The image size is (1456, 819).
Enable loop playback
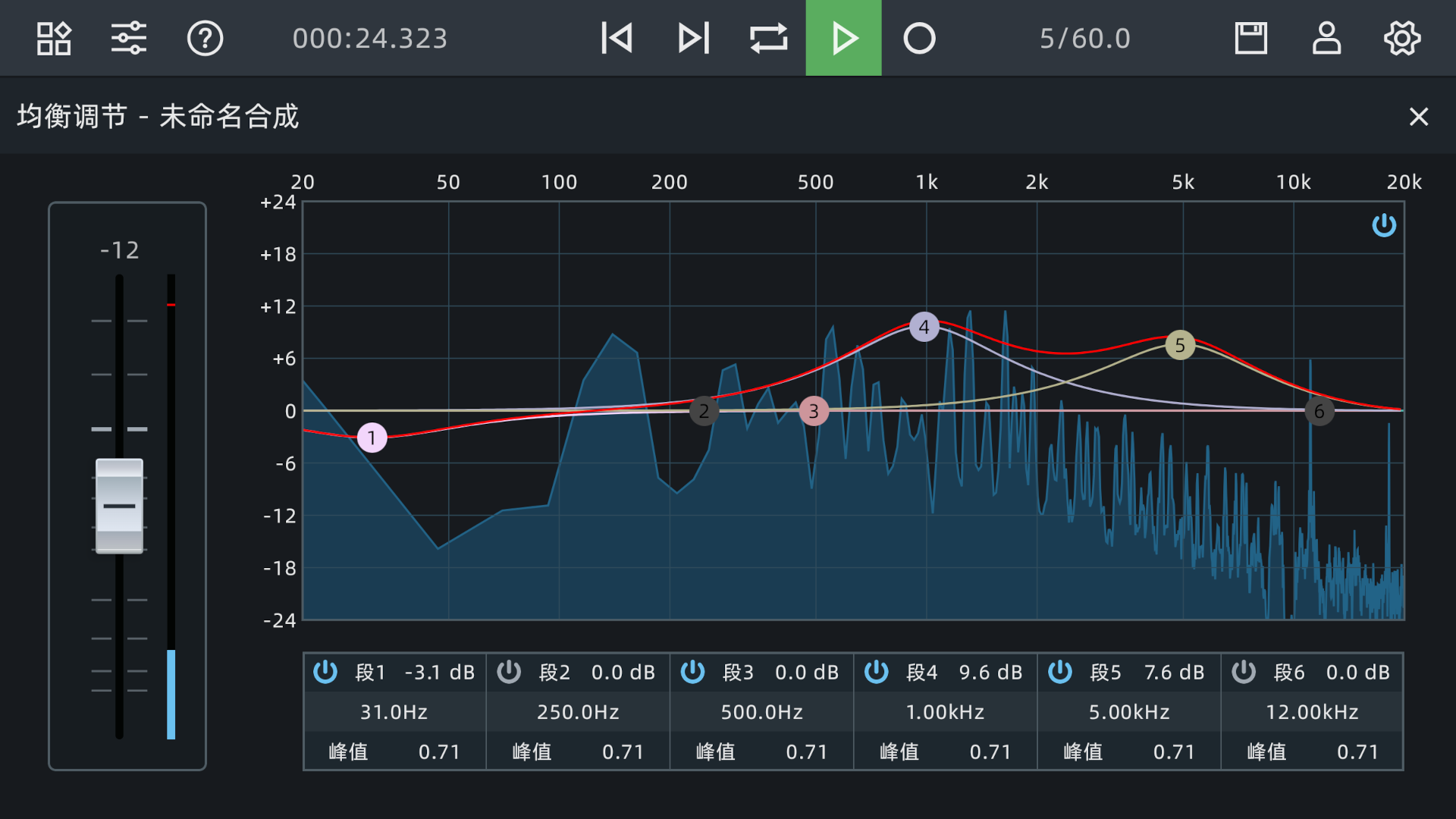(x=767, y=38)
